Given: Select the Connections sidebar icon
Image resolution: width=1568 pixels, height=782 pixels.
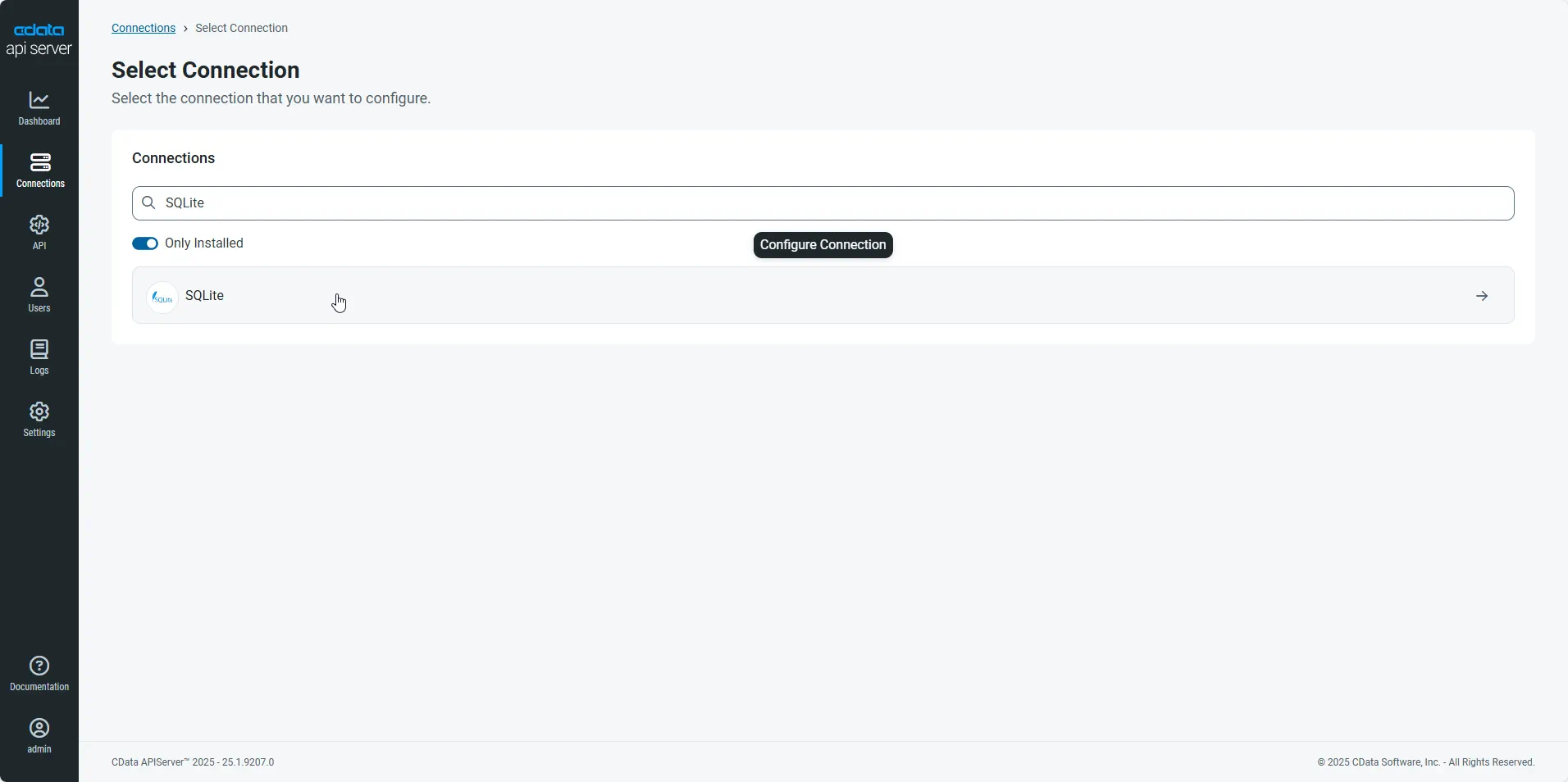Looking at the screenshot, I should pos(39,170).
